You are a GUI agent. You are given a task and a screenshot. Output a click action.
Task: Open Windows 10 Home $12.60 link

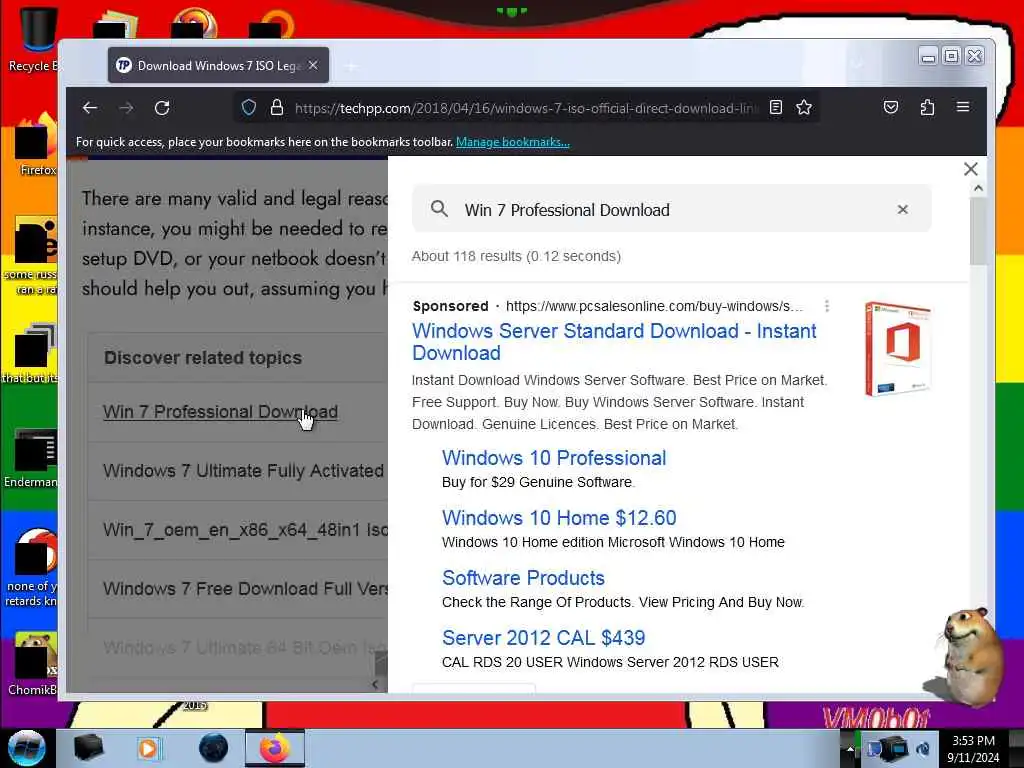(x=559, y=518)
